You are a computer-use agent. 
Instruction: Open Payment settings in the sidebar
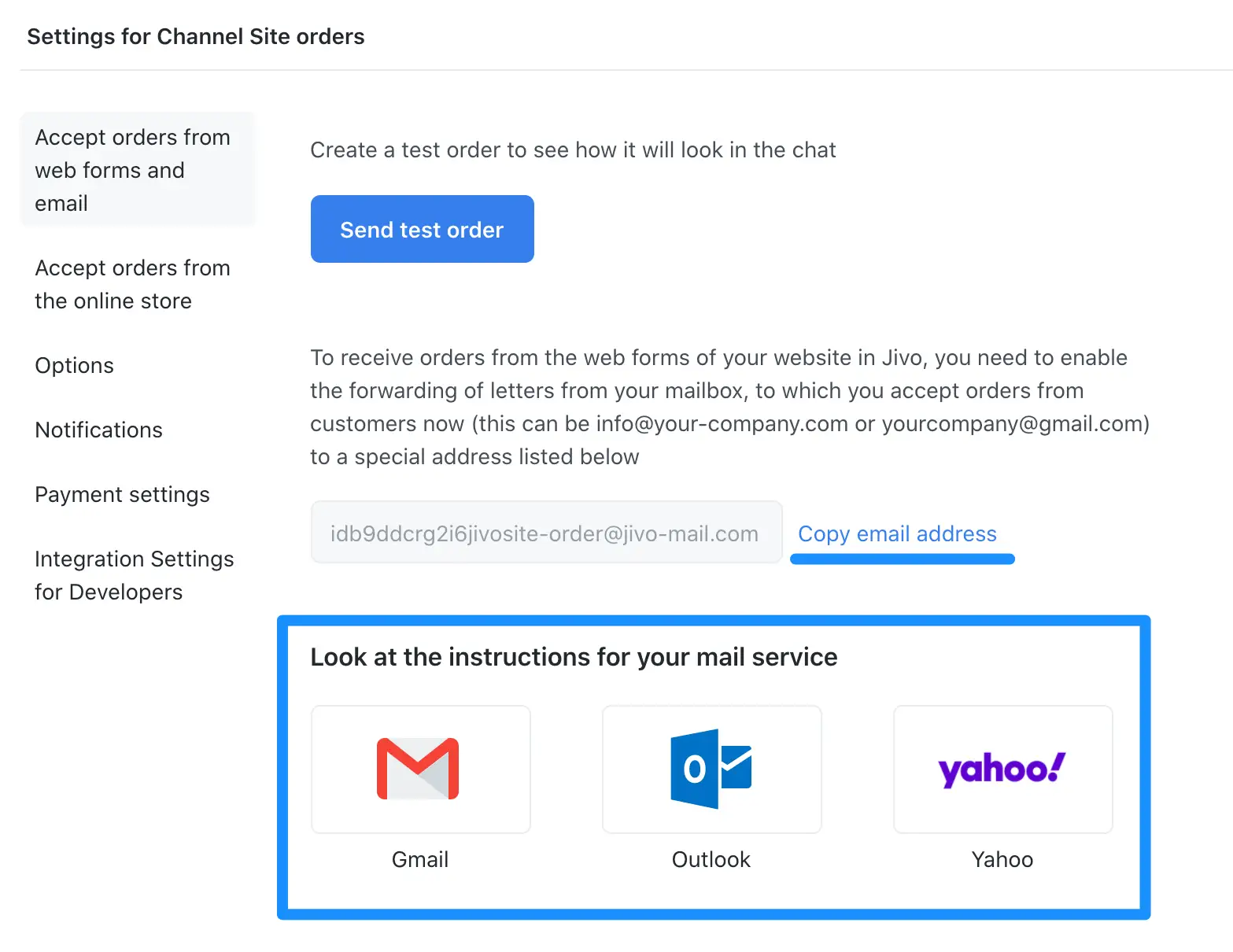tap(123, 495)
